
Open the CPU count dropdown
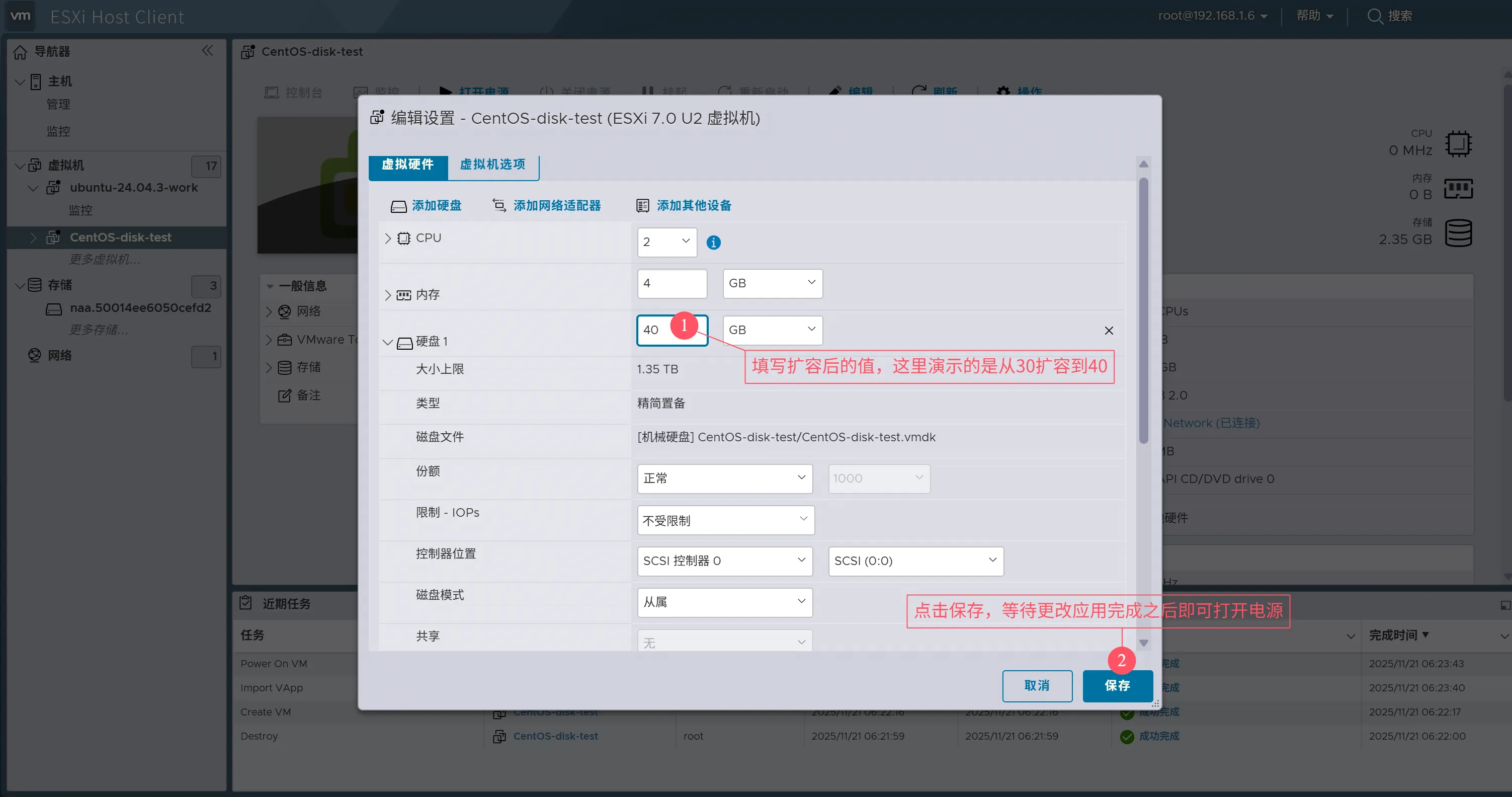(x=667, y=242)
